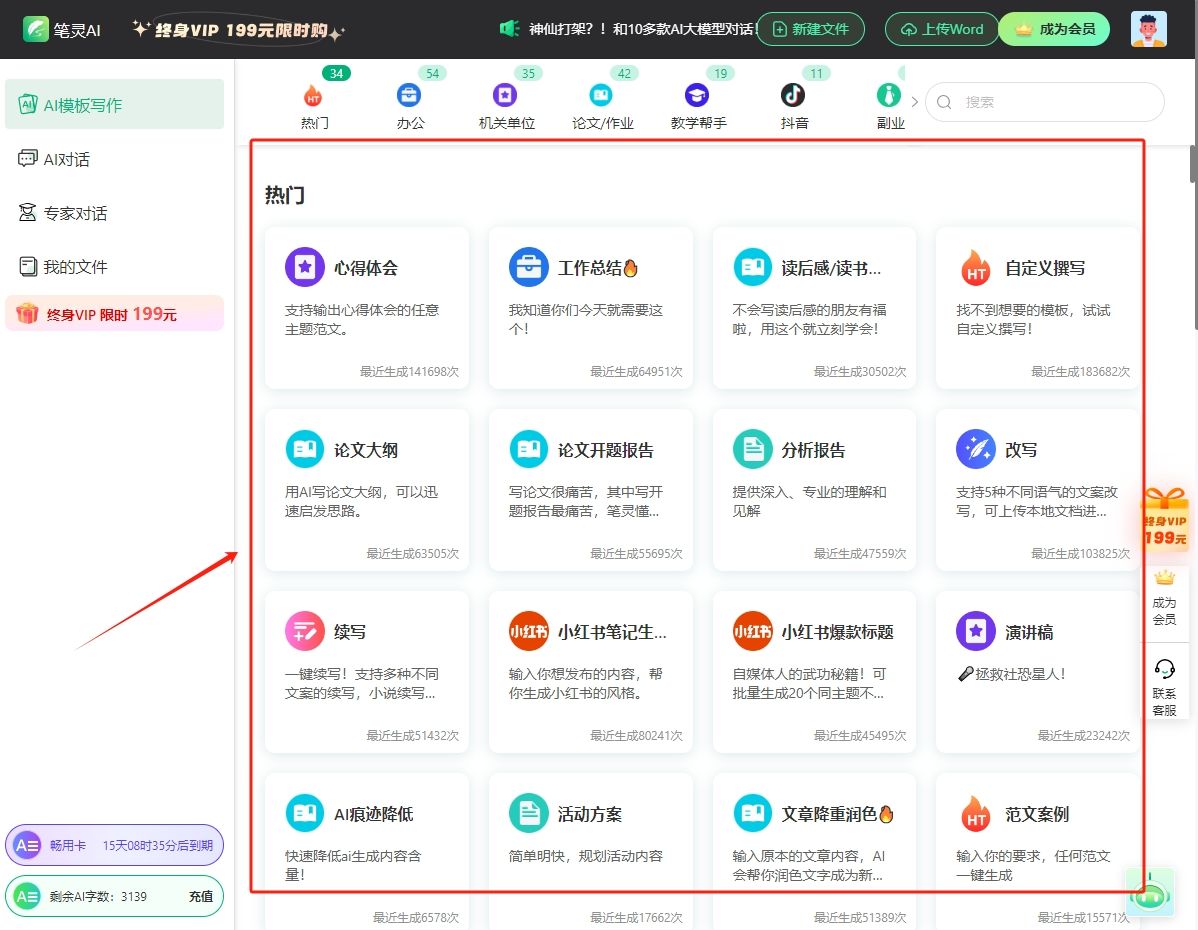
Task: Open the 文章降重润色 icon
Action: coord(753,812)
